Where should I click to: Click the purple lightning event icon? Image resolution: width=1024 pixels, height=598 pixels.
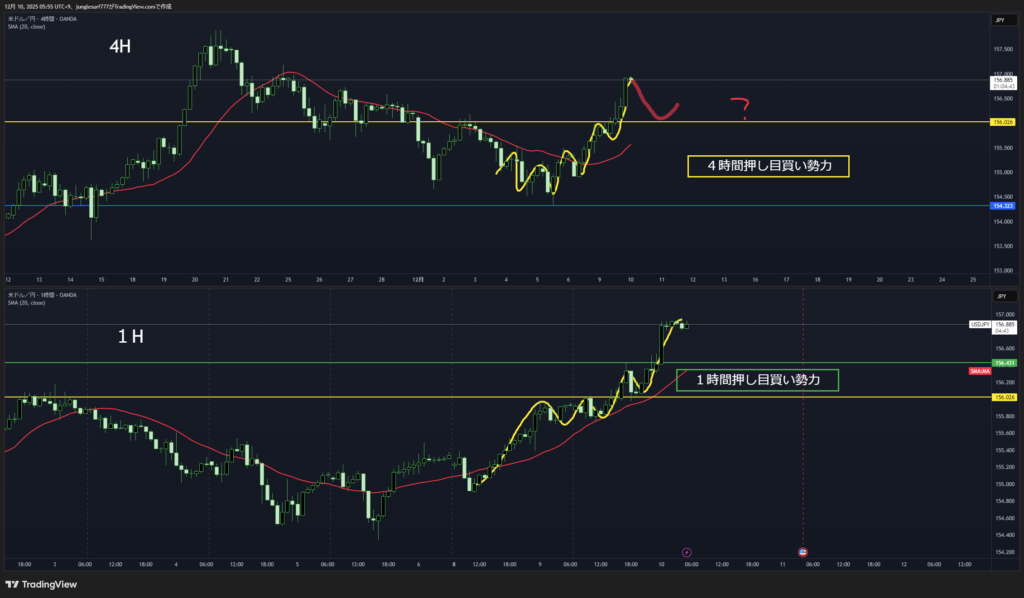click(686, 551)
